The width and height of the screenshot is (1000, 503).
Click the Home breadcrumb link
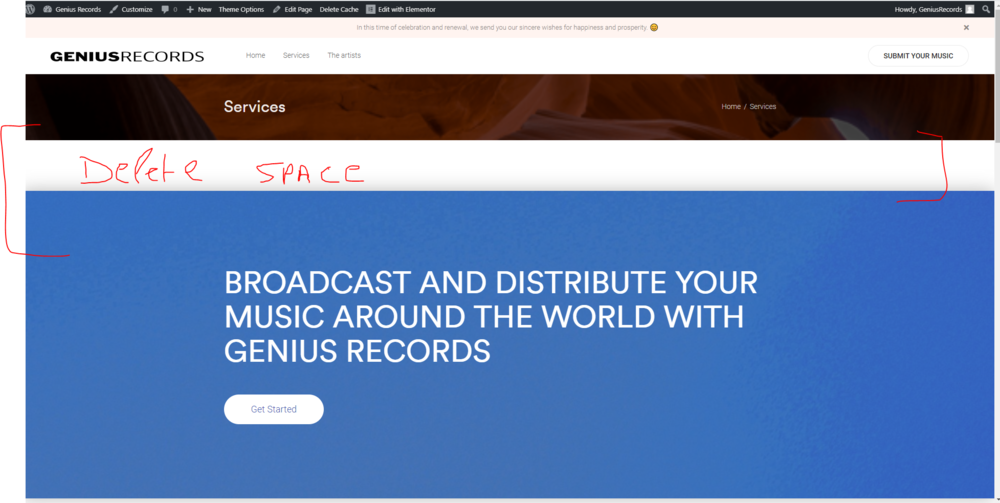tap(731, 106)
